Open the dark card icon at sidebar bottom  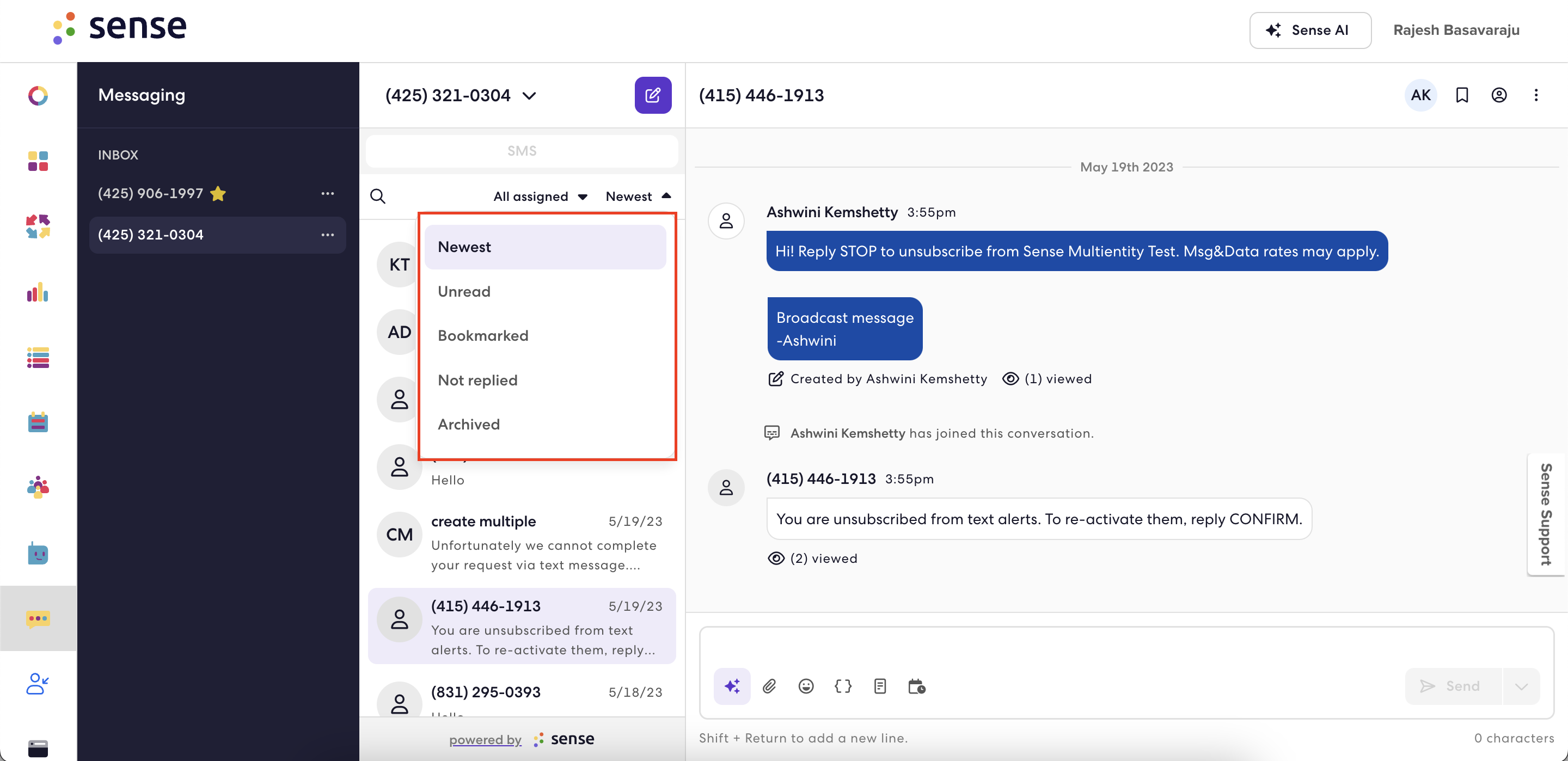(38, 748)
